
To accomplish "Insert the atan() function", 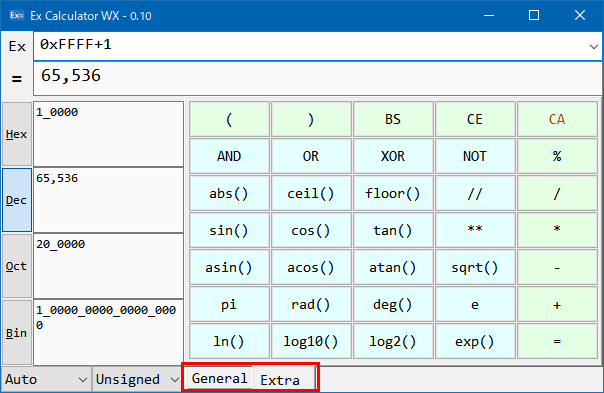I will coord(393,267).
